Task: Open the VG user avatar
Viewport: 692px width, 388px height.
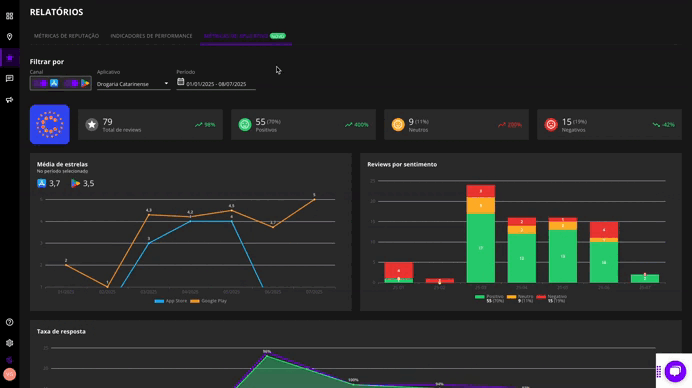Action: click(9, 374)
